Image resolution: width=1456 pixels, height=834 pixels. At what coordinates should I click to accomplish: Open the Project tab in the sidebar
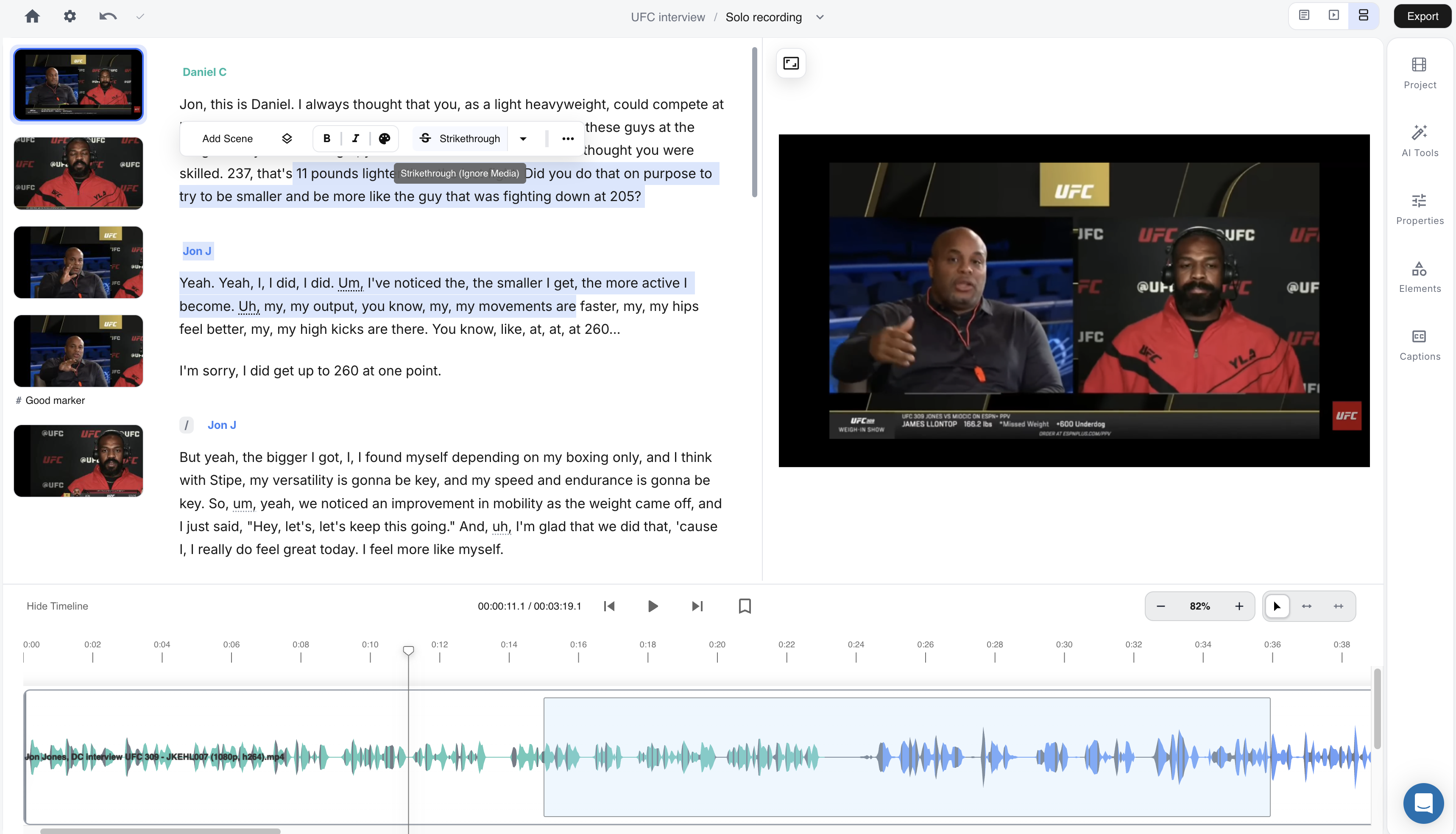coord(1420,73)
